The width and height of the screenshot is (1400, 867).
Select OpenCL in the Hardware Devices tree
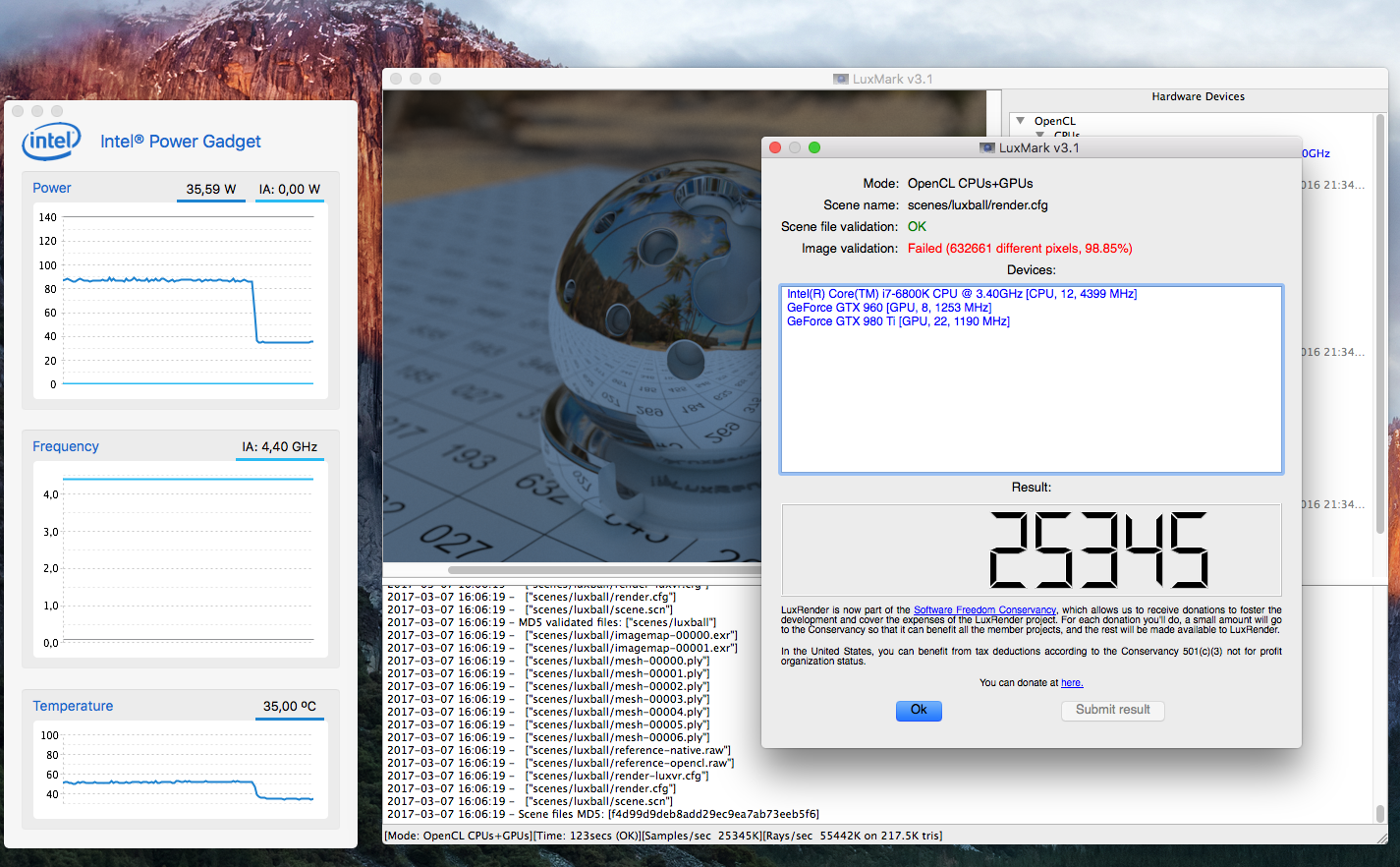point(1054,121)
